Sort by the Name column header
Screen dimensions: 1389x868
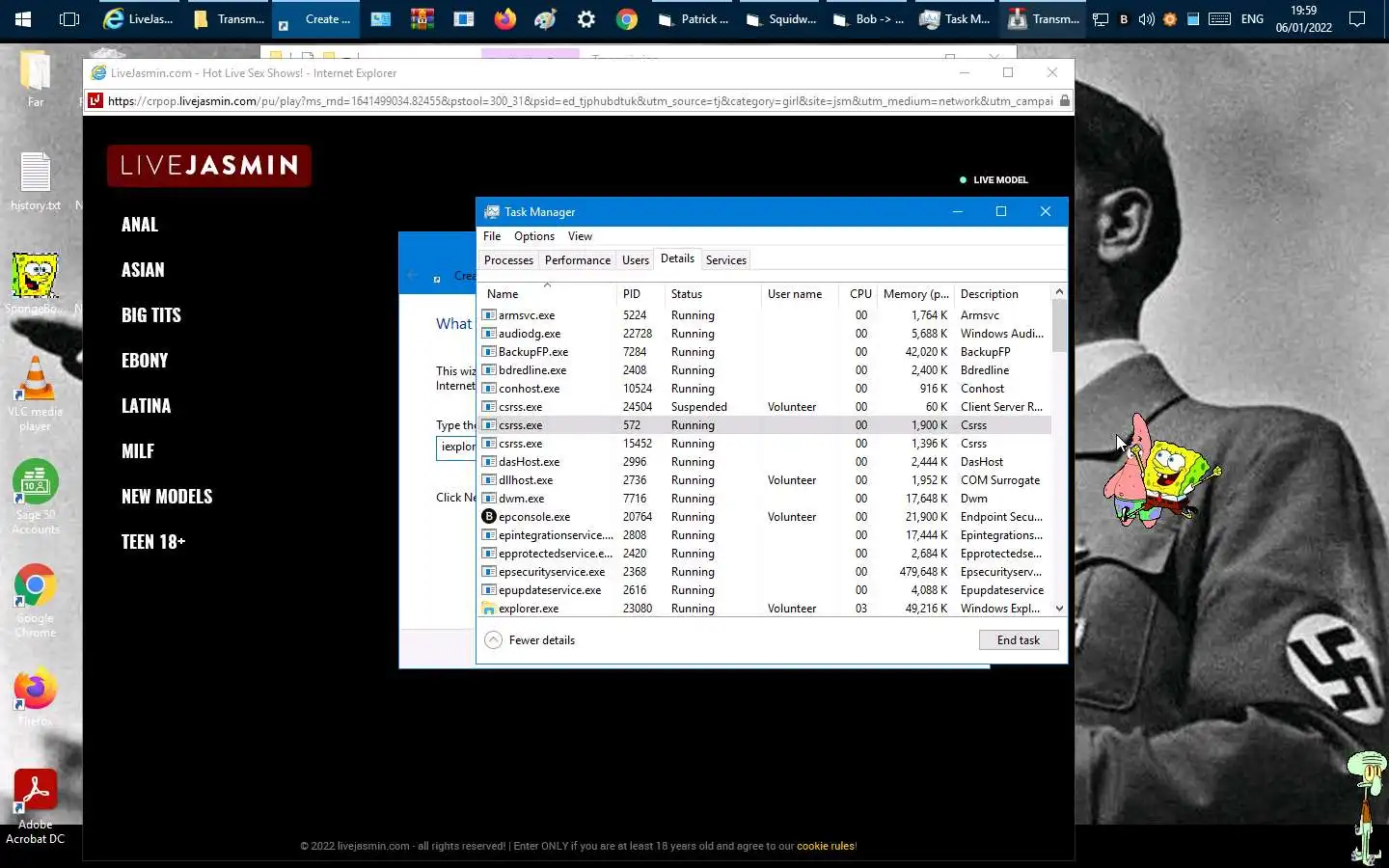(547, 293)
